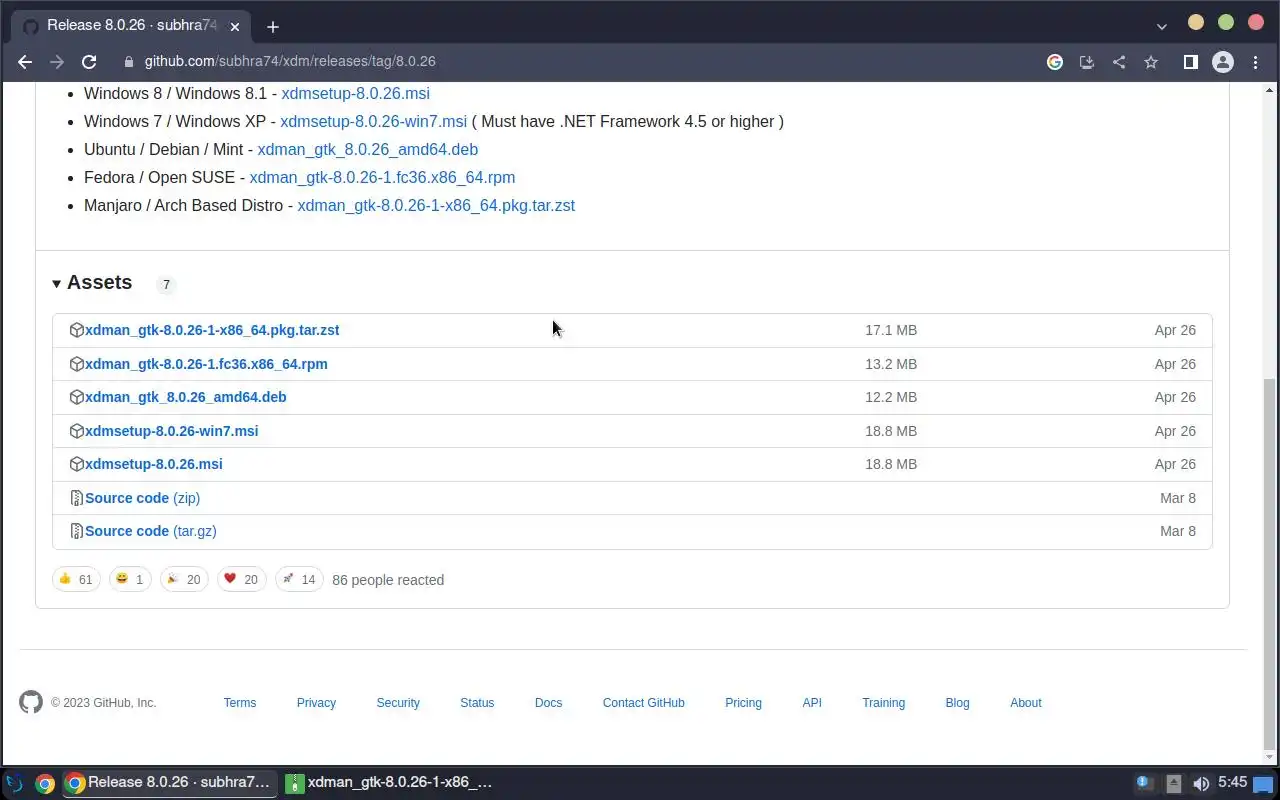Open Manjaro pkg.tar.zst link in description

point(436,205)
